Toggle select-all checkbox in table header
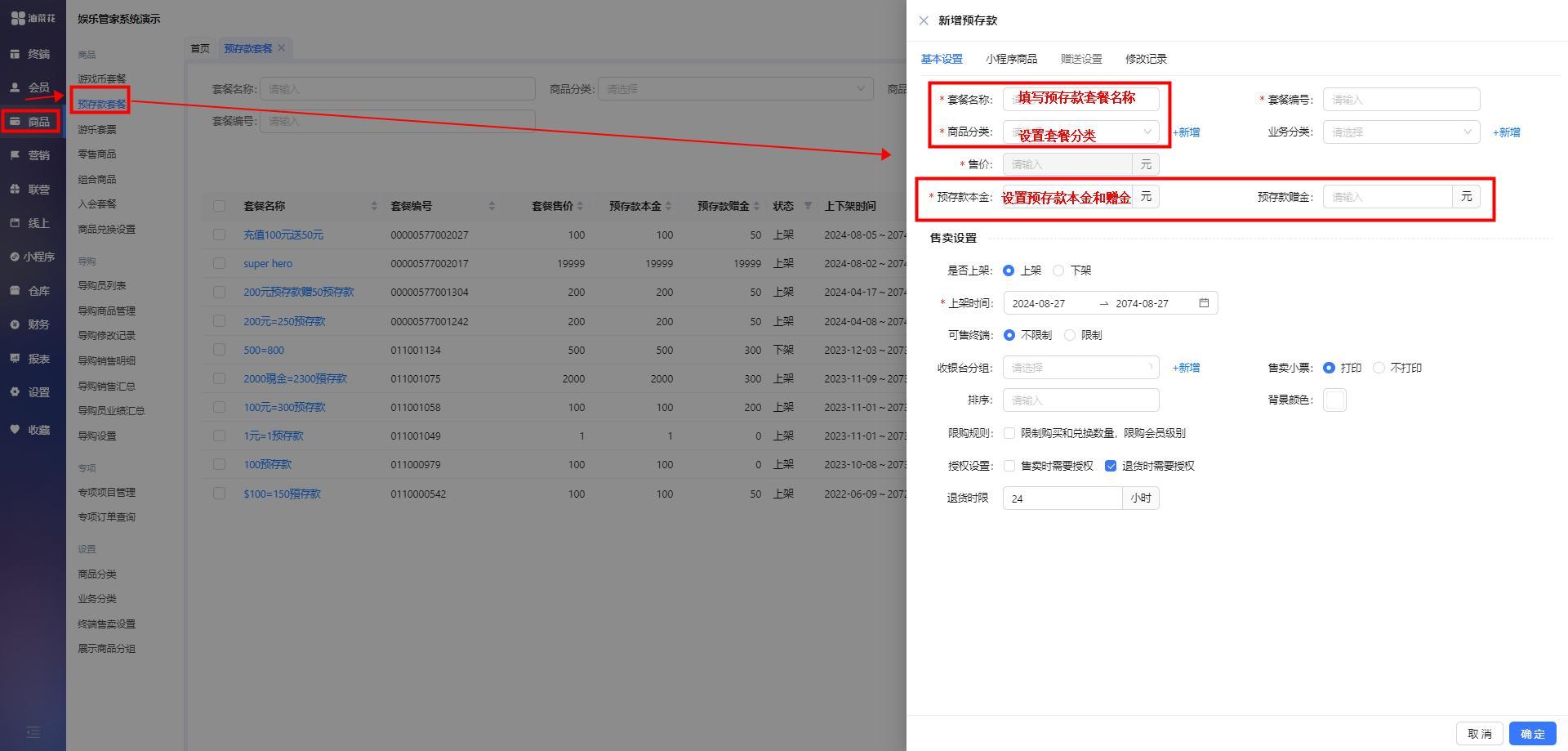The width and height of the screenshot is (1568, 751). point(219,206)
